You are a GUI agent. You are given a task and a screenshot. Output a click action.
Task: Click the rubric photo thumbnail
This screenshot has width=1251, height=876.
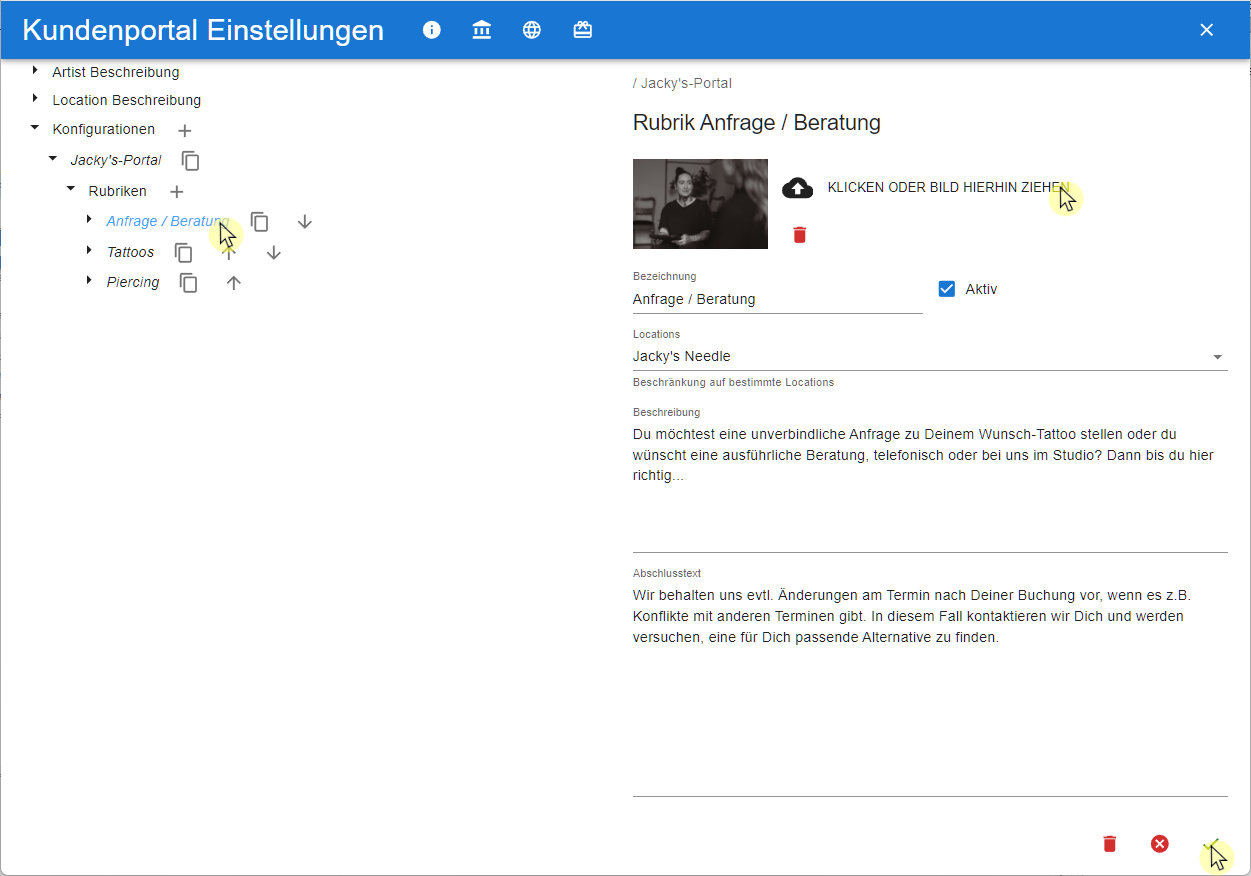tap(700, 204)
